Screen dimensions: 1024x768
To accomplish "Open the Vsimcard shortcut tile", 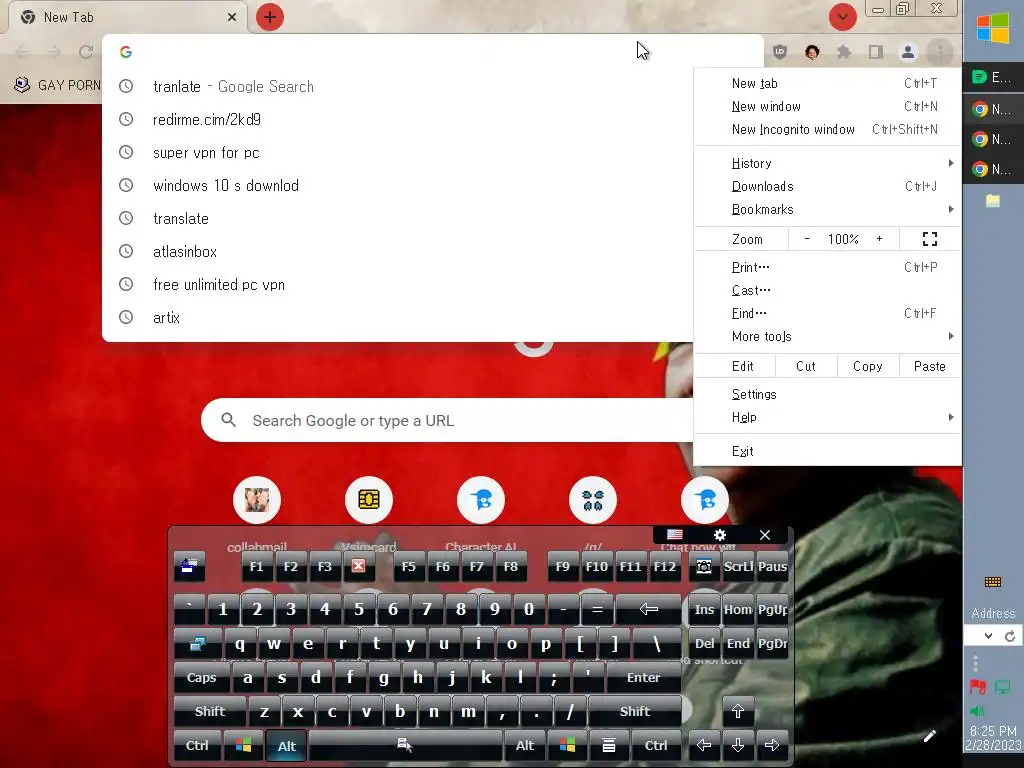I will click(369, 500).
